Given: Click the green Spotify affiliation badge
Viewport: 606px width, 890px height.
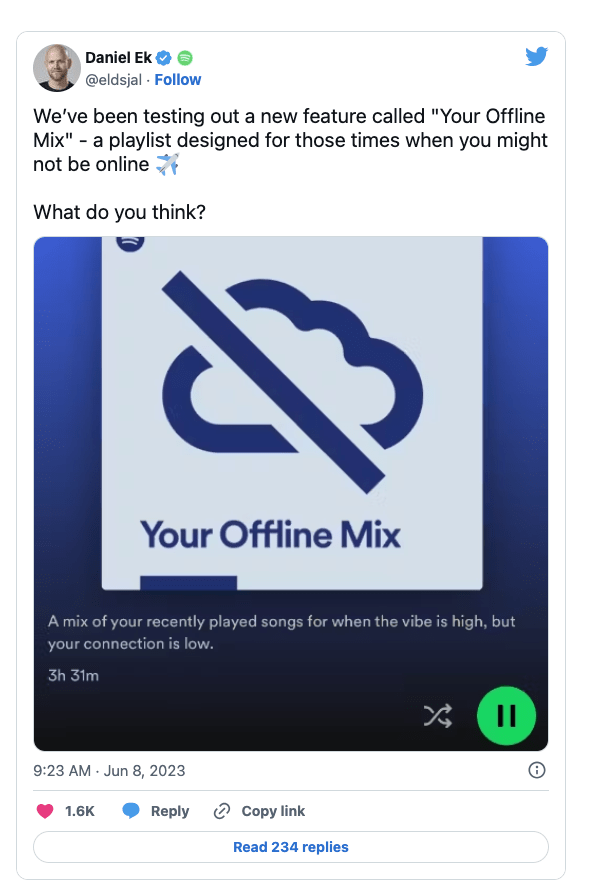Looking at the screenshot, I should point(185,58).
